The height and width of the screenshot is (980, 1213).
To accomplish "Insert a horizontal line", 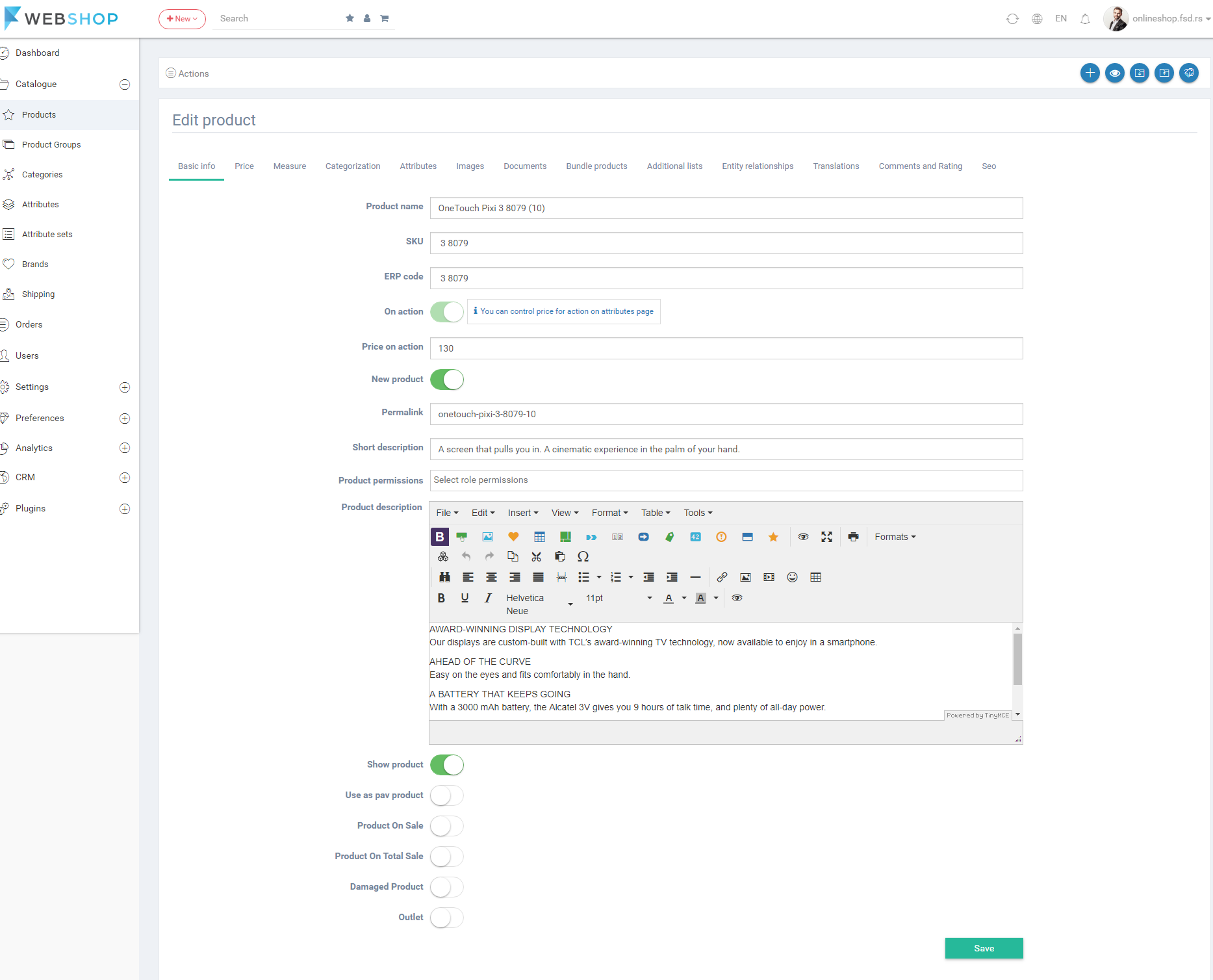I will pyautogui.click(x=695, y=577).
